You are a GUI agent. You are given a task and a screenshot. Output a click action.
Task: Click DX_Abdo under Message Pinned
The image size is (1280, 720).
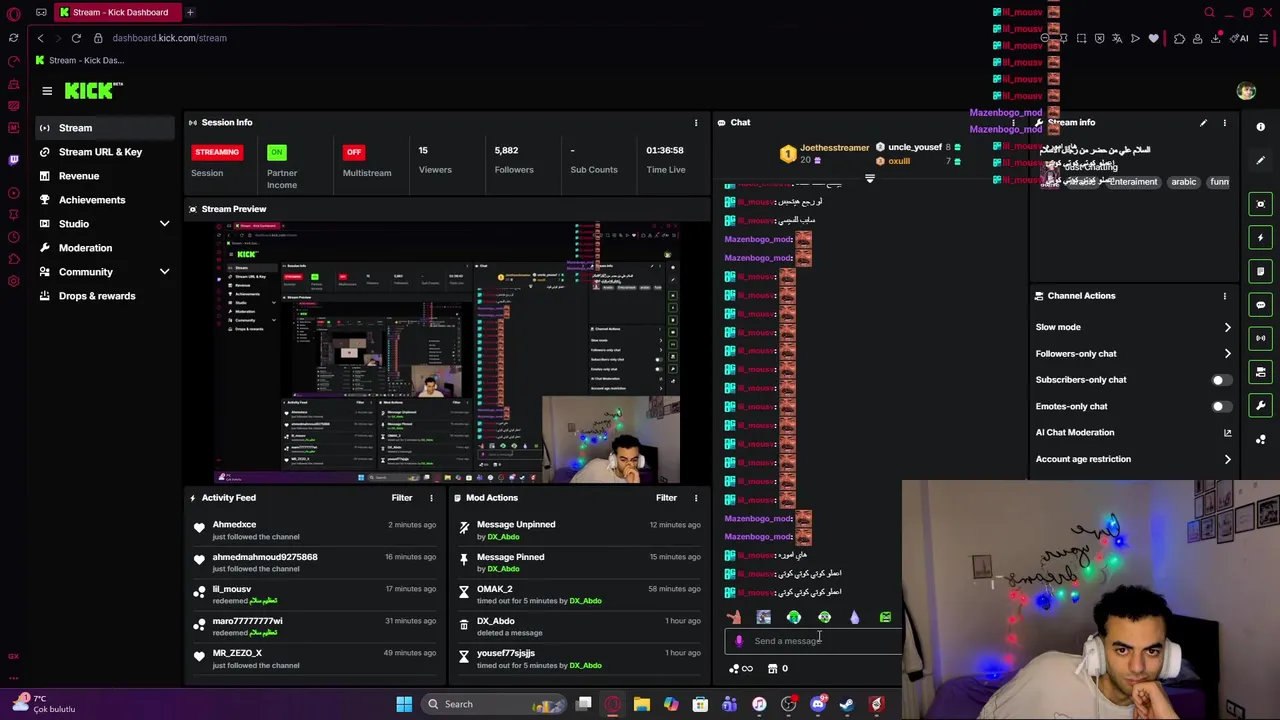503,569
